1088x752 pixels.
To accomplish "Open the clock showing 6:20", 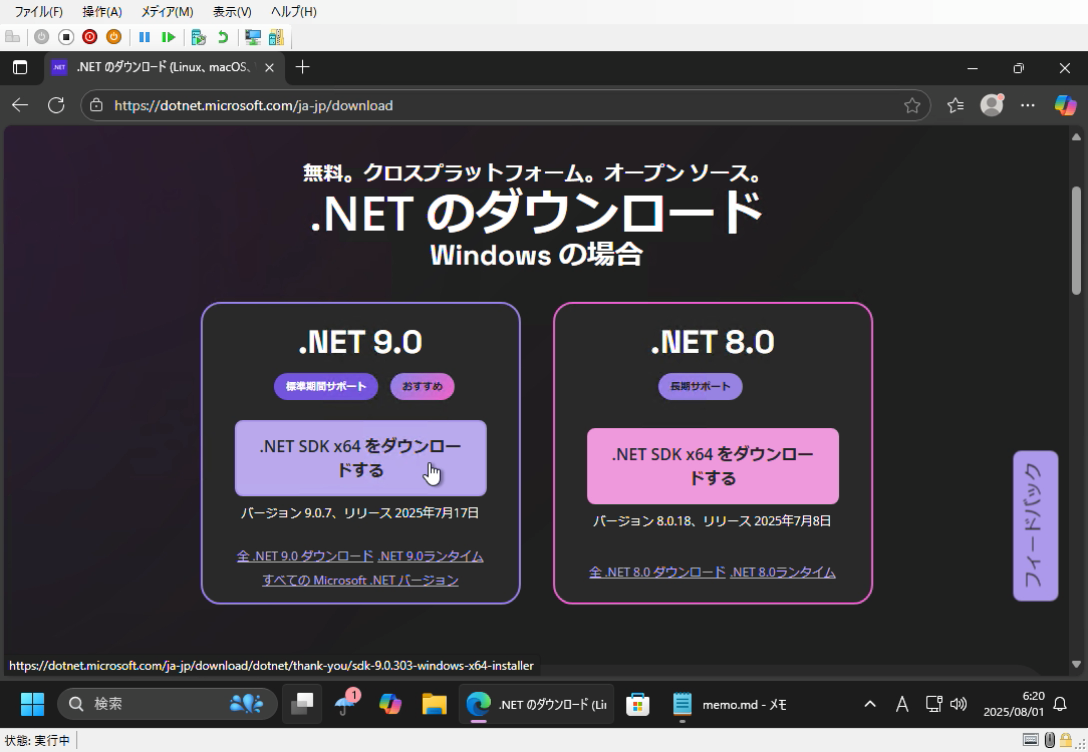I will 1014,704.
